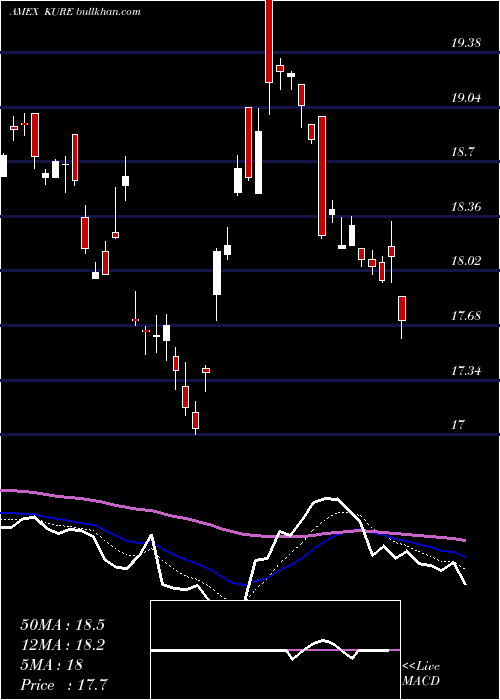Click inside the Live MACD inset chart
The width and height of the screenshot is (500, 700).
275,650
